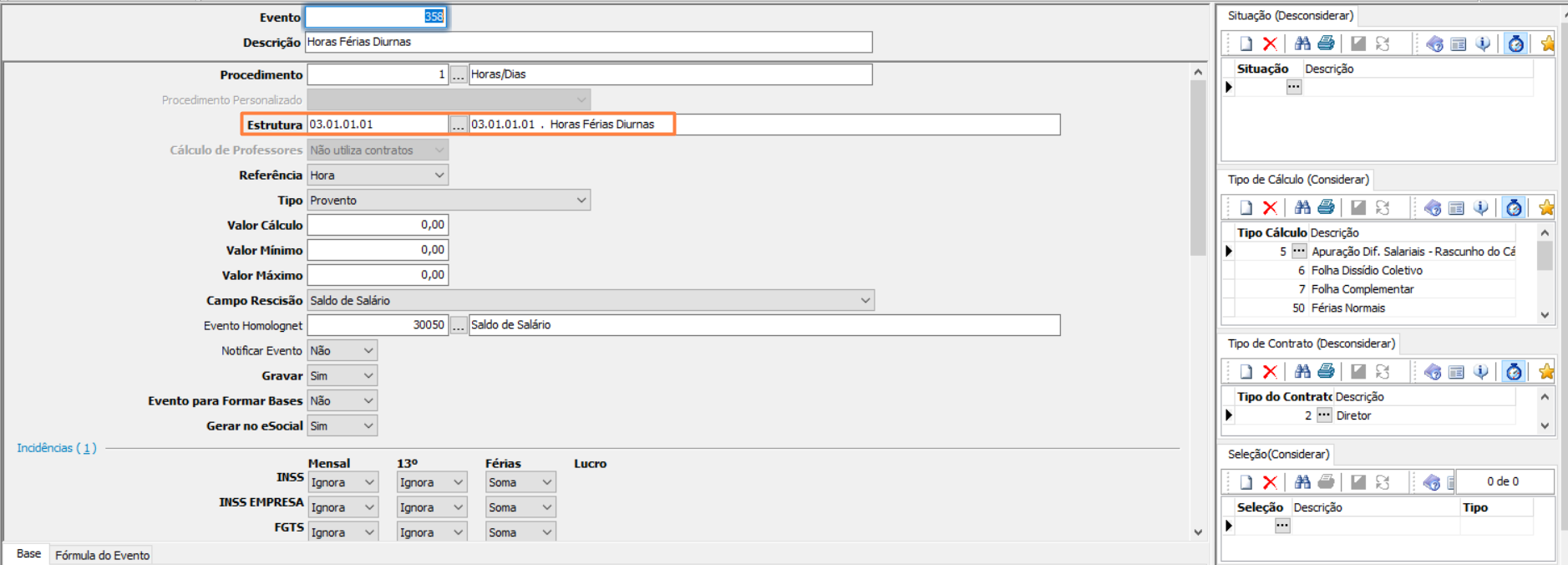Click the new record icon in Seleção toolbar
Viewport: 1568px width, 565px height.
coord(1246,481)
